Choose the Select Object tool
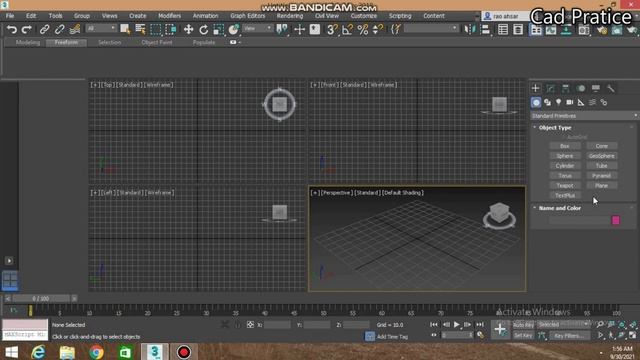Screen dimensions: 640x360 [x=125, y=29]
